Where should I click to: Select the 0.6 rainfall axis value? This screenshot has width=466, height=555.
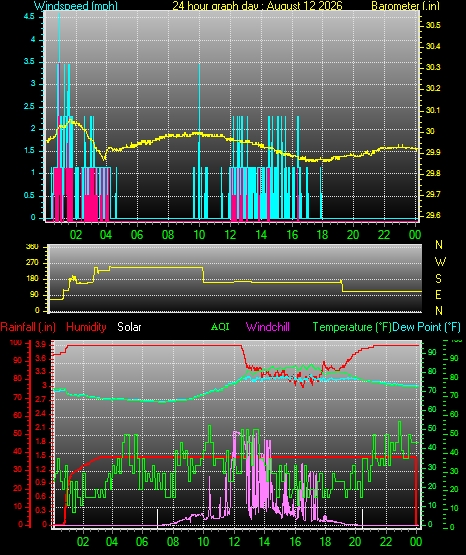pos(41,496)
